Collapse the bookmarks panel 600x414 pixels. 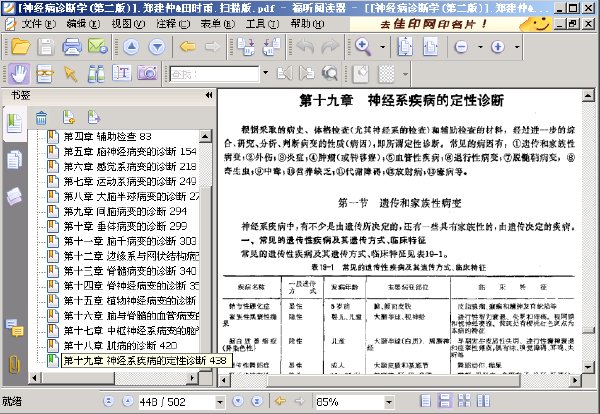tap(209, 95)
